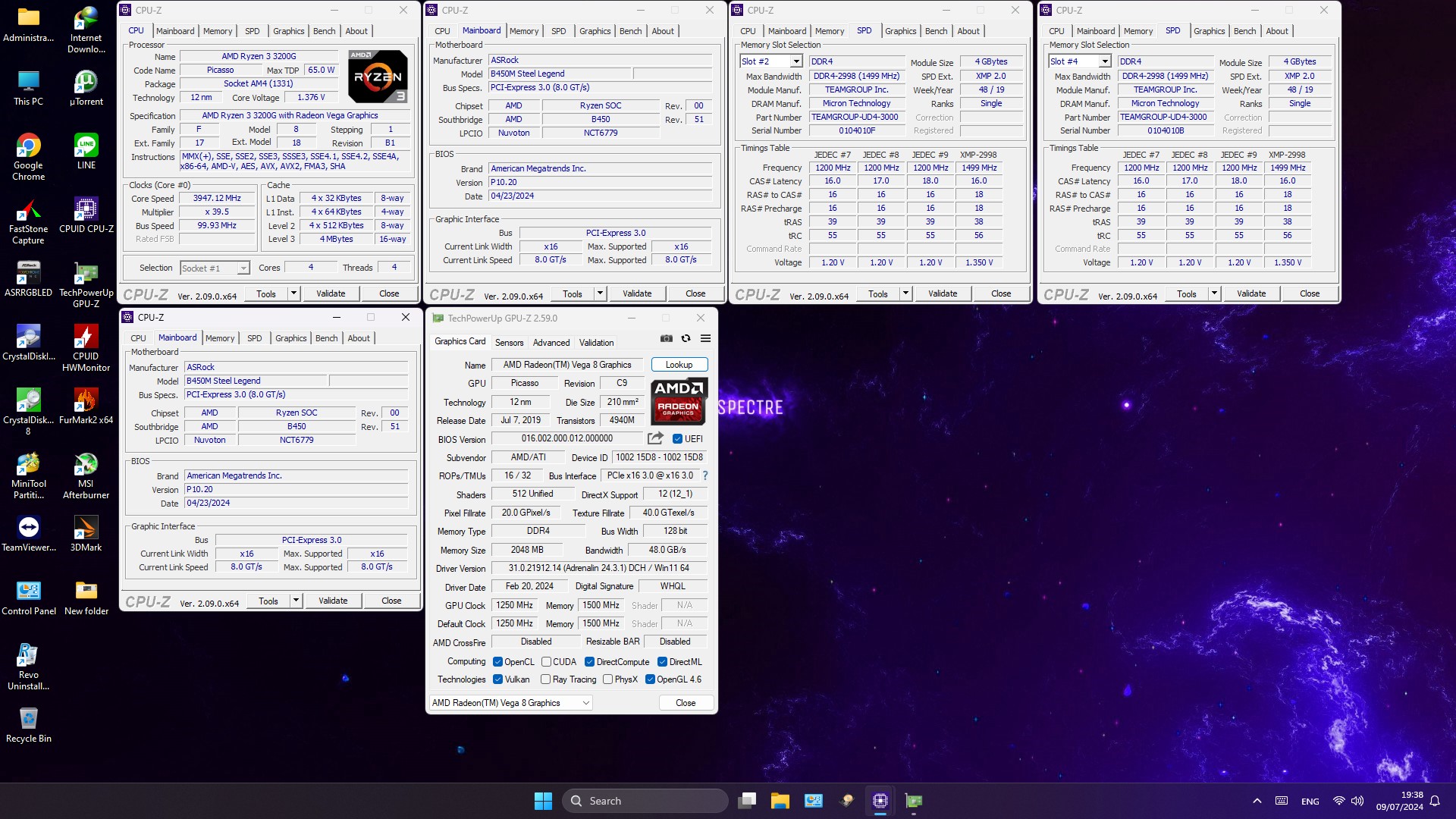
Task: Open ASRRGBLED desktop icon
Action: click(29, 279)
